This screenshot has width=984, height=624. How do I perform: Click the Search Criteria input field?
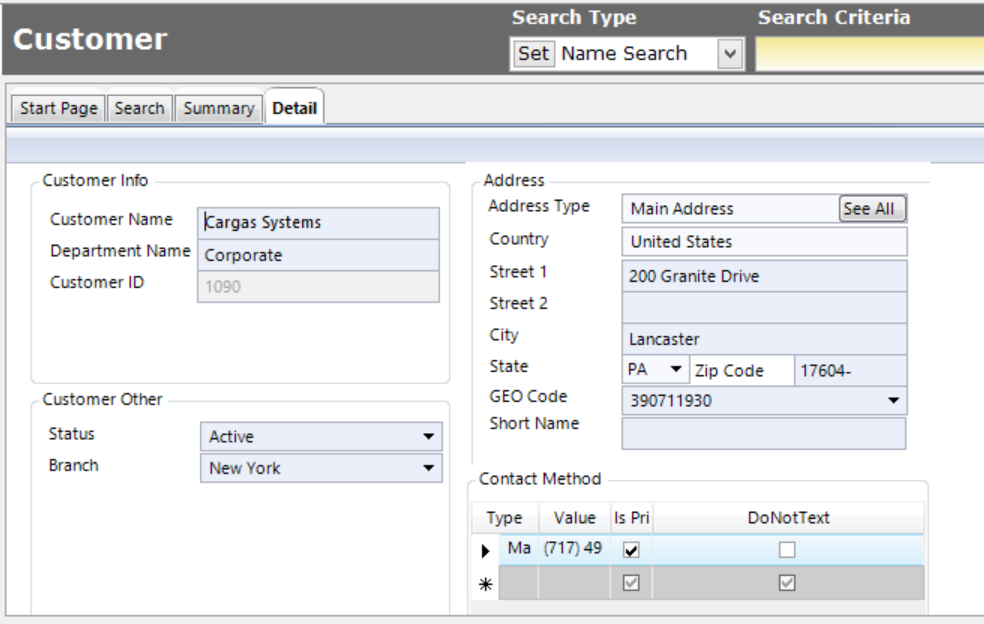tap(868, 54)
